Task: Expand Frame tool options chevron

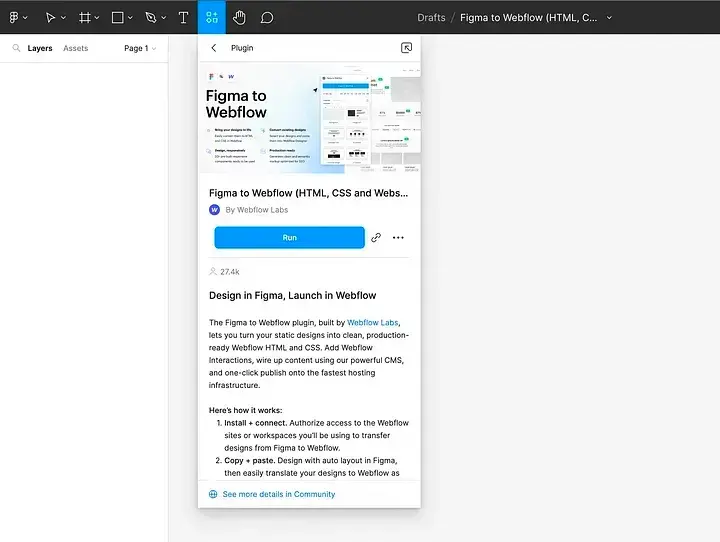Action: coord(96,18)
